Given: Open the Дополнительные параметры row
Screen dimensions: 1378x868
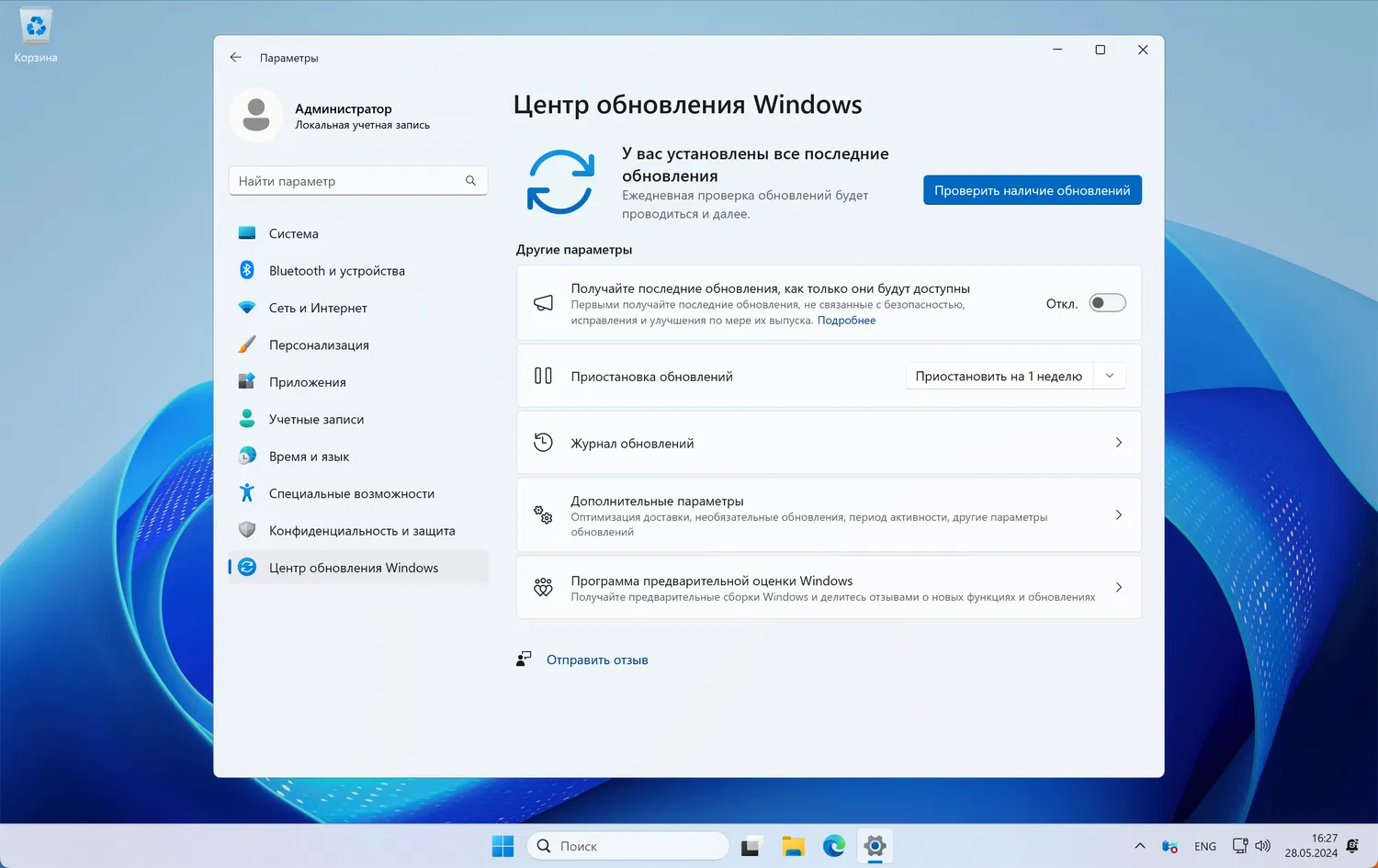Looking at the screenshot, I should point(829,515).
